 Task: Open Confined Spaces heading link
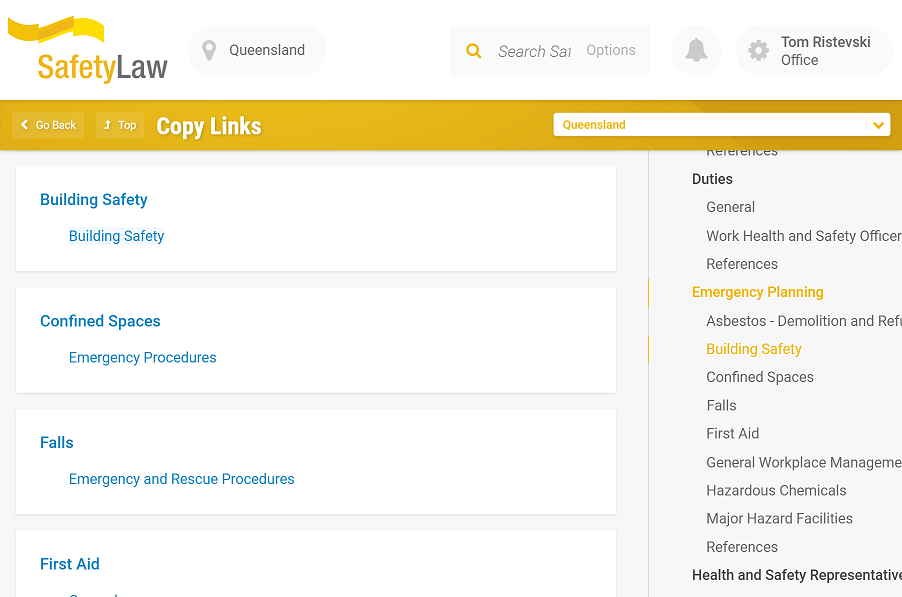click(x=100, y=321)
